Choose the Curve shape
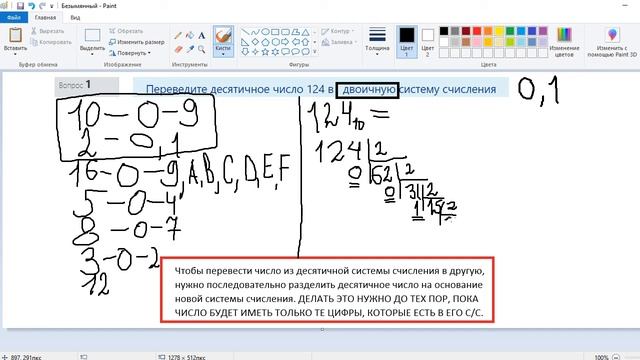Viewport: 640px width, 360px height. [x=255, y=32]
